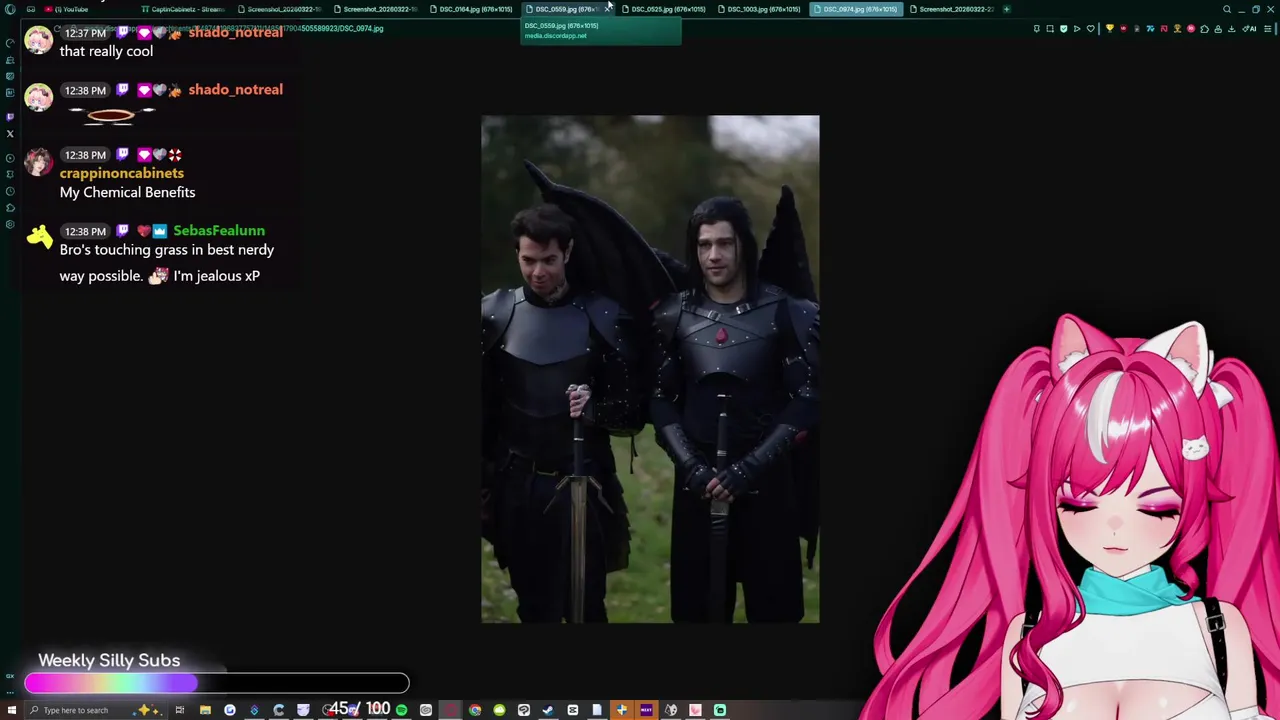Open Task View on taskbar

(180, 710)
